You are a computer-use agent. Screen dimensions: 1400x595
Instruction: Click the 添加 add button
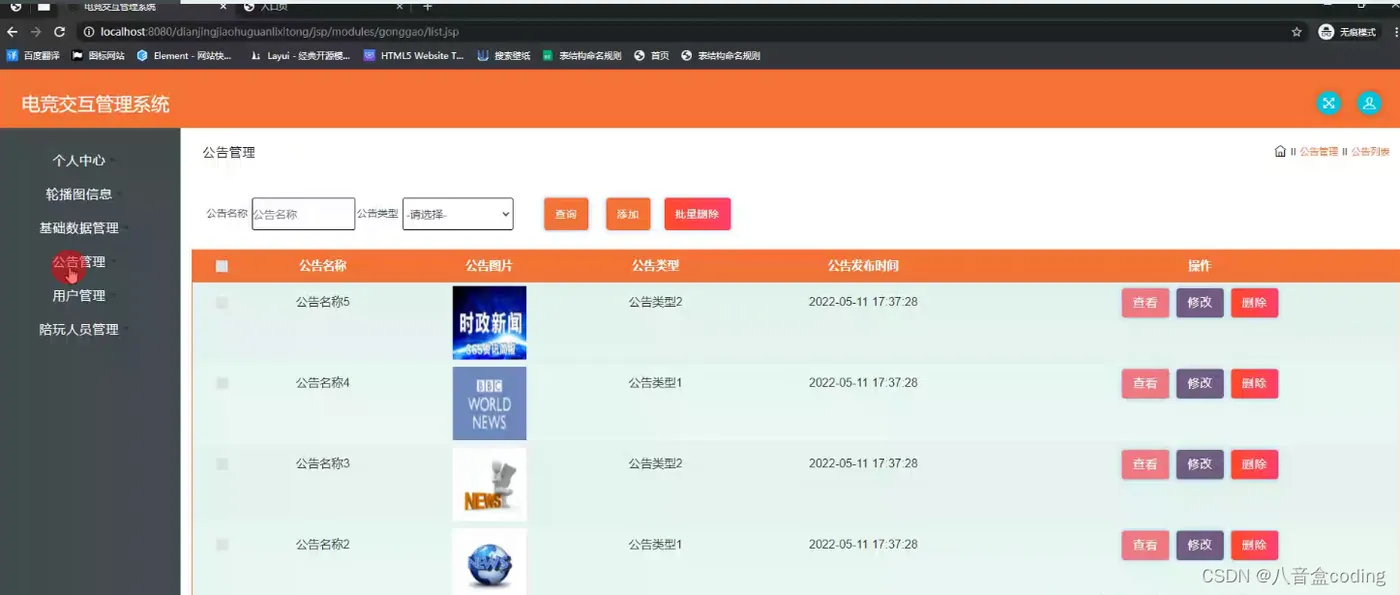628,214
